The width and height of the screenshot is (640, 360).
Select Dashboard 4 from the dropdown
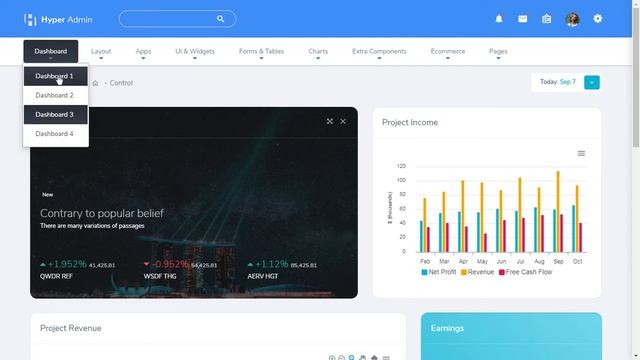tap(56, 133)
